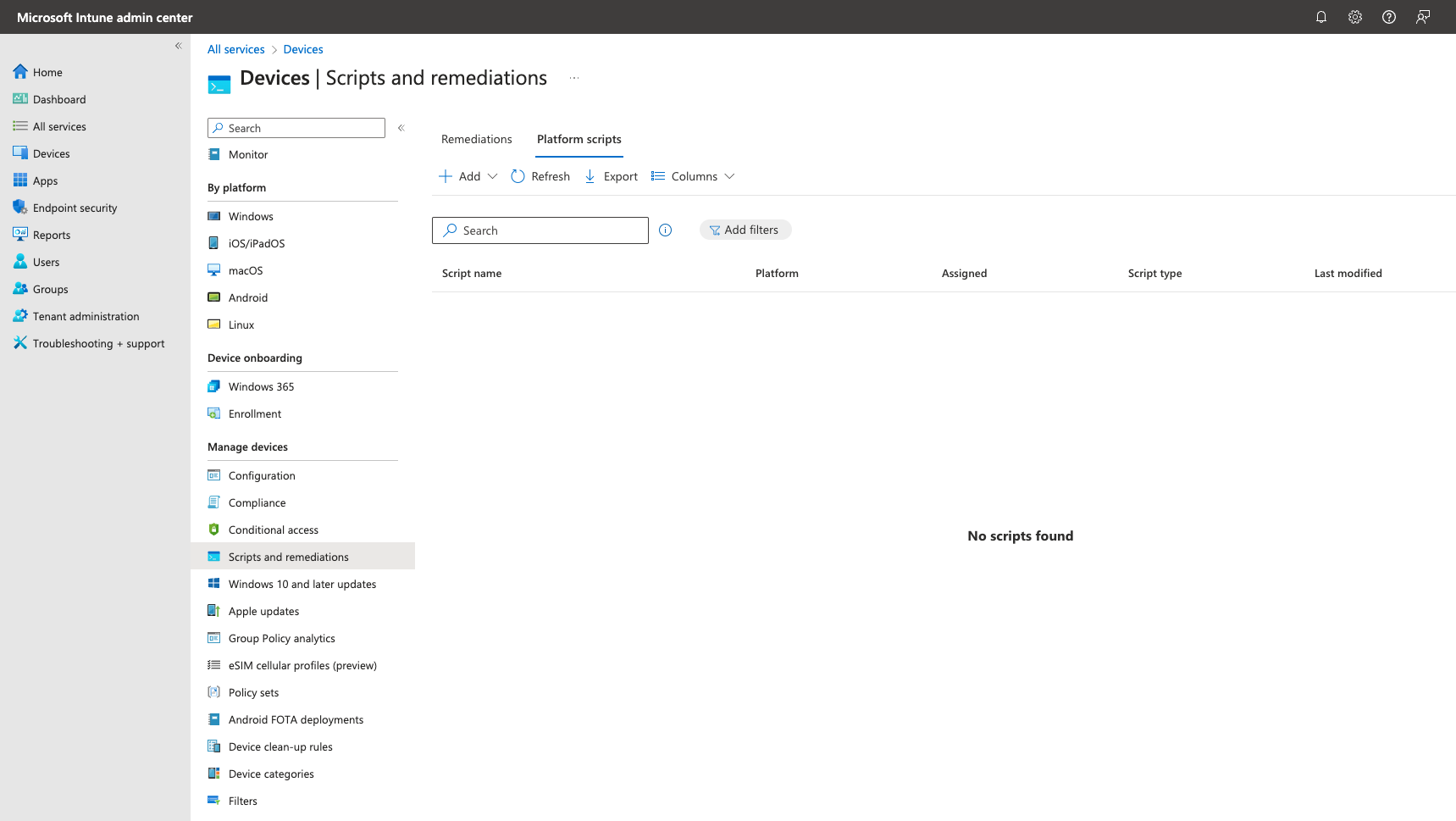The image size is (1456, 821).
Task: Click Tenant administration icon
Action: pos(20,315)
